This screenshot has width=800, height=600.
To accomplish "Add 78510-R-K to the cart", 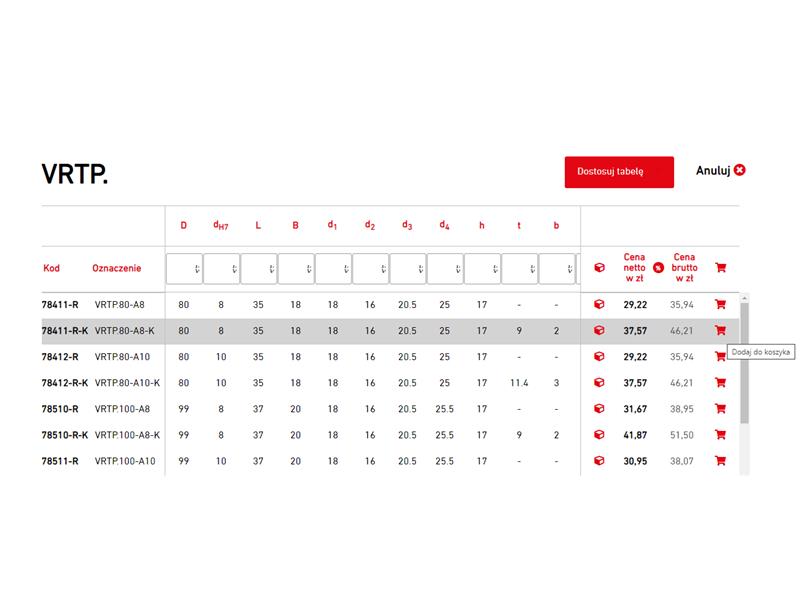I will click(720, 435).
